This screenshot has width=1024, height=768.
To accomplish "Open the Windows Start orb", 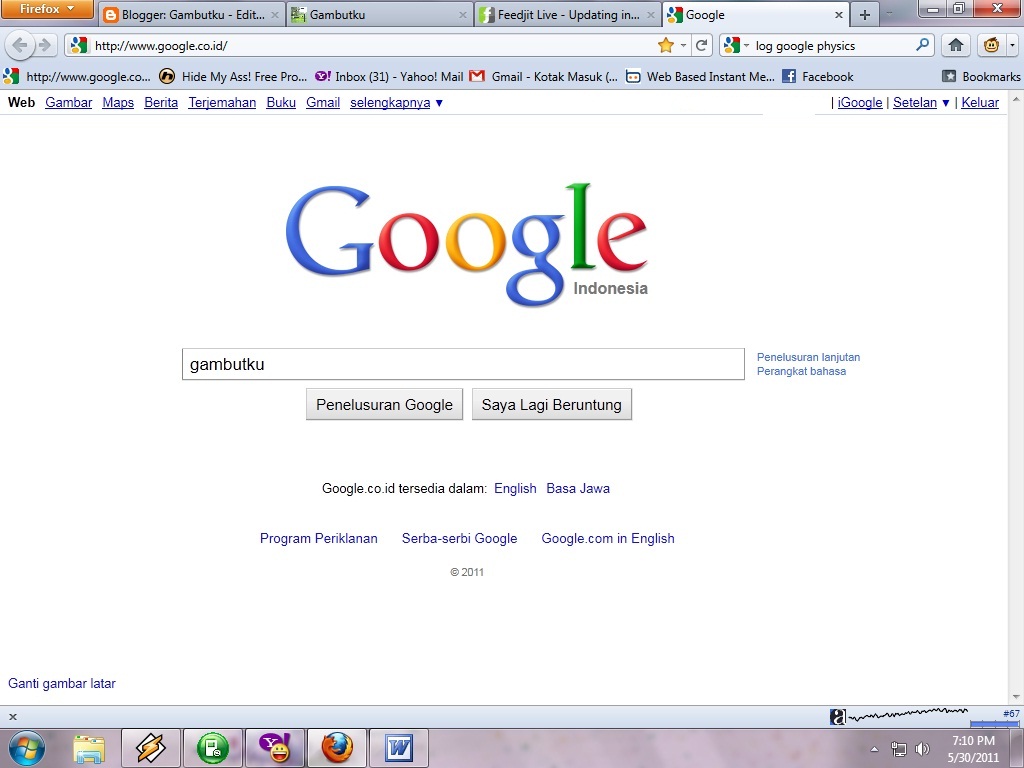I will 27,748.
